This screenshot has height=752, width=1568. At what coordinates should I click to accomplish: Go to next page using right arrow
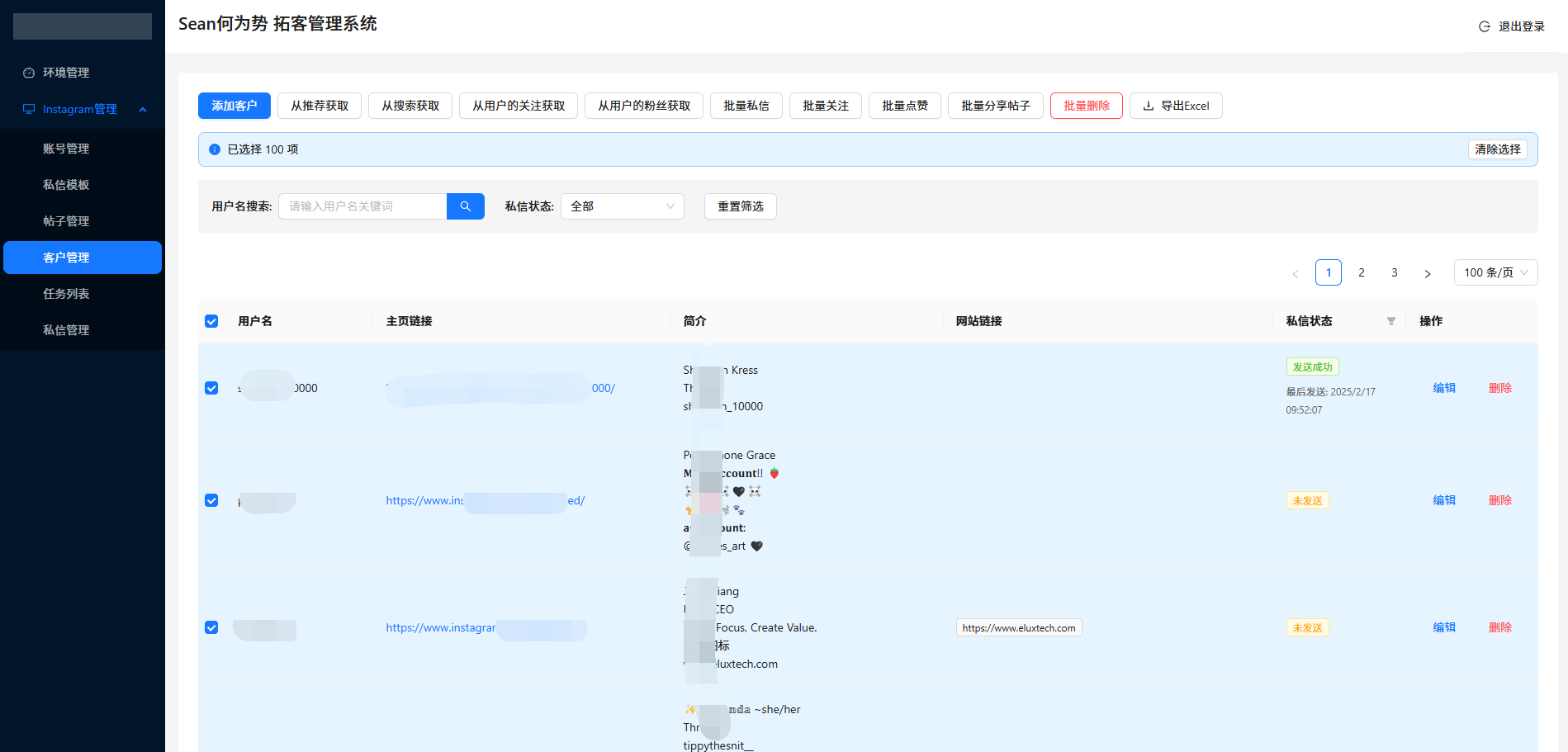click(1427, 273)
